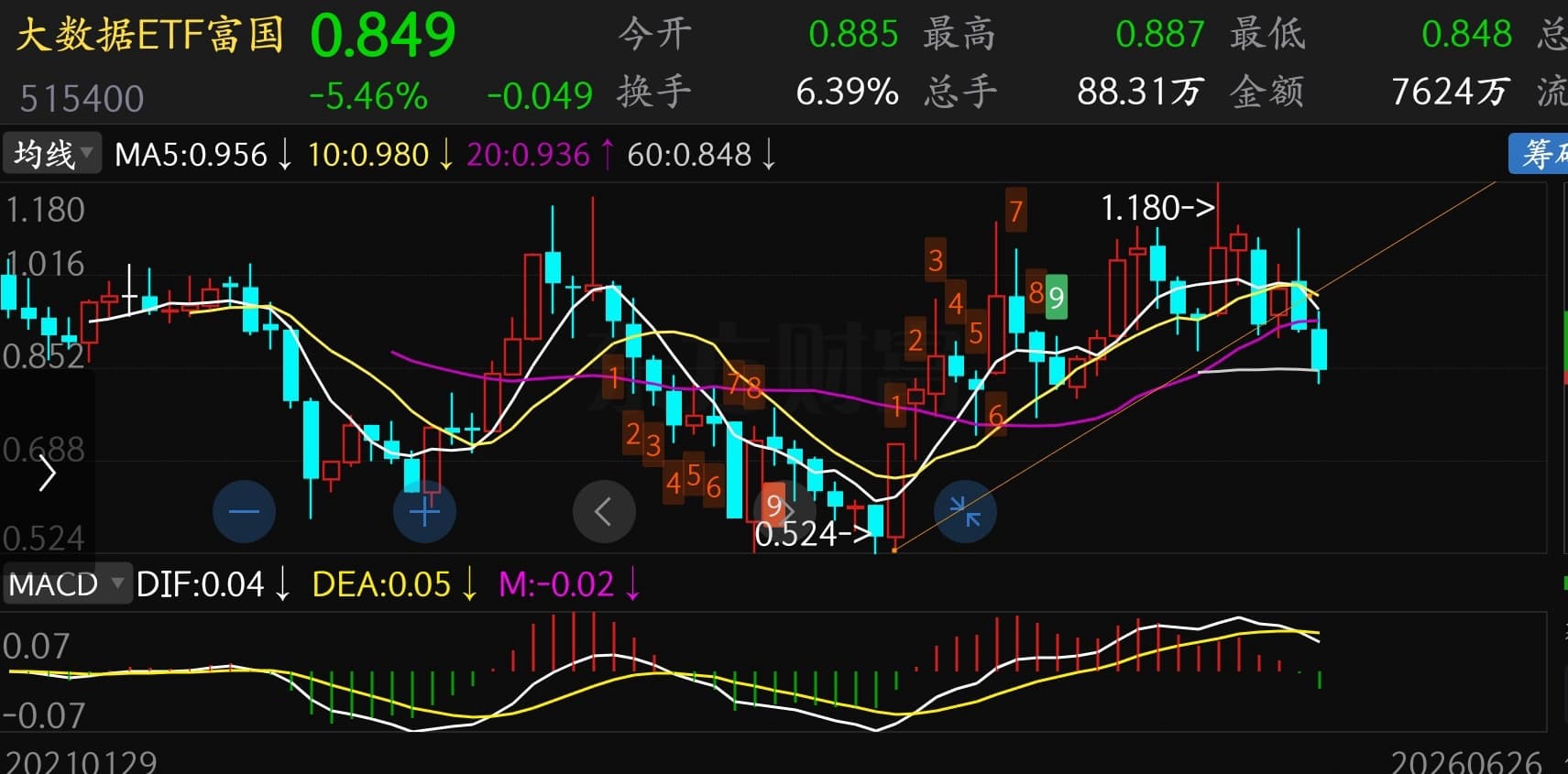This screenshot has height=774, width=1568.
Task: Tap the DIF:0.04 MACD value
Action: click(213, 584)
